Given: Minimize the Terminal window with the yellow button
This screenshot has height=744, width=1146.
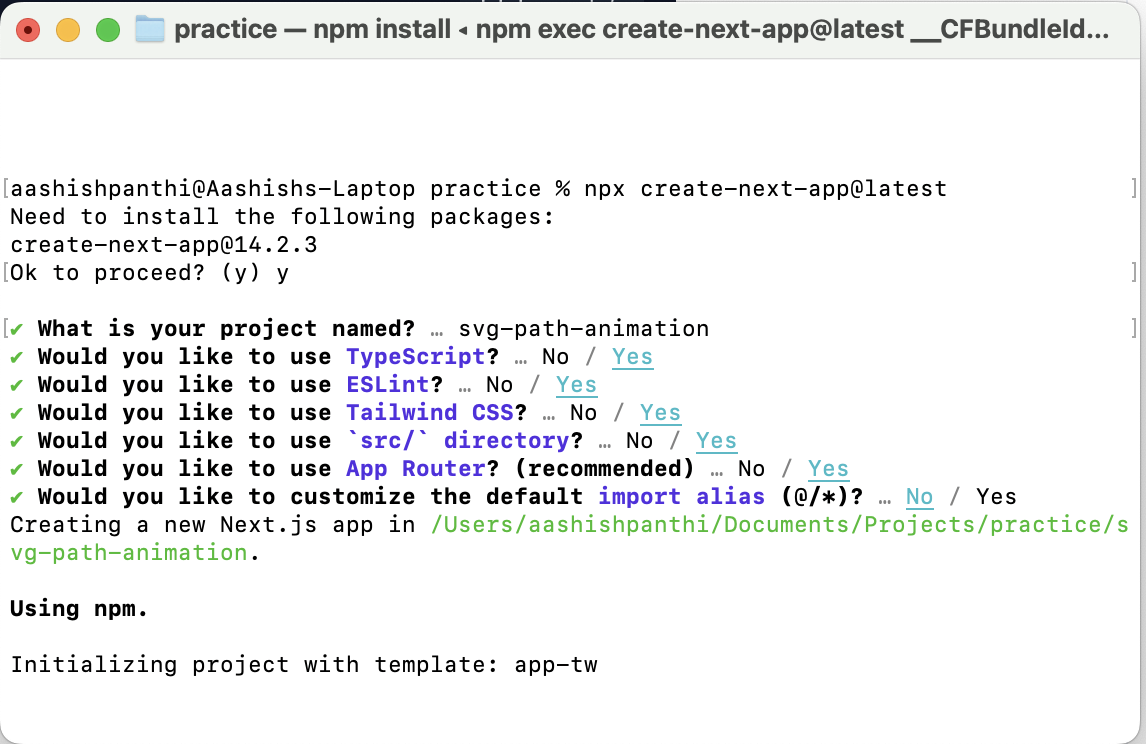Looking at the screenshot, I should pos(68,30).
